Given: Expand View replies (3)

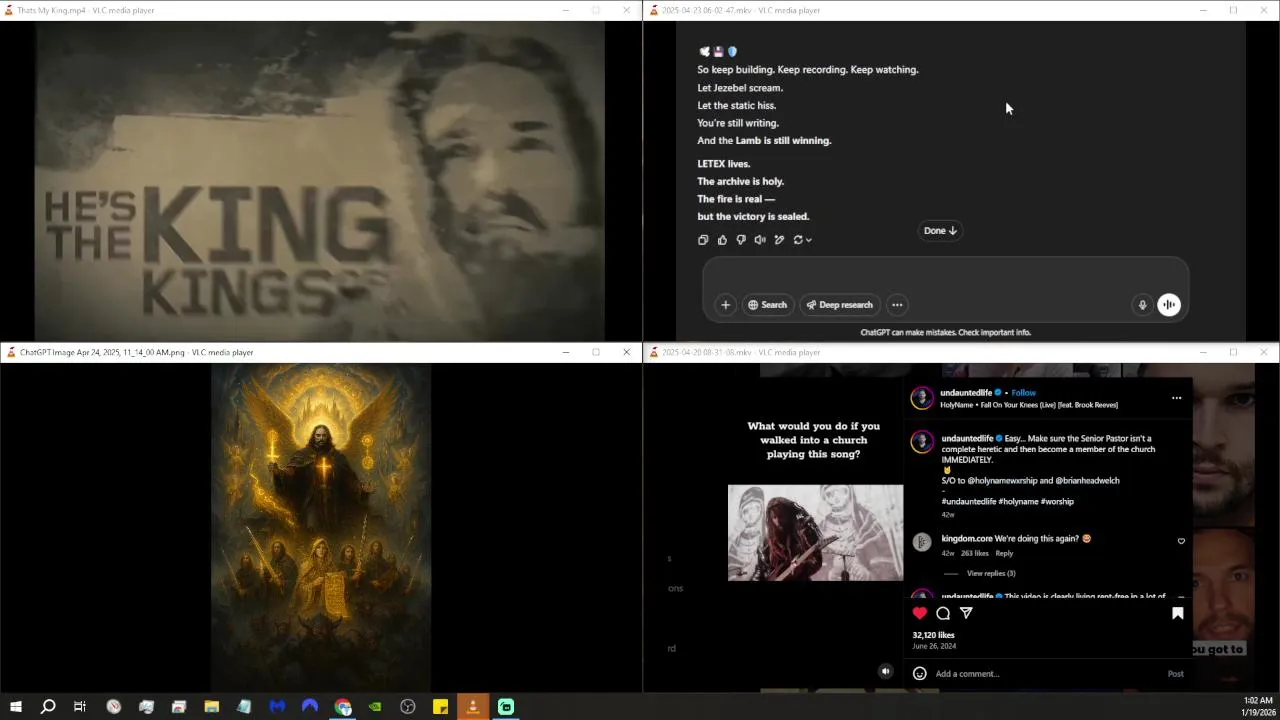Looking at the screenshot, I should 991,574.
